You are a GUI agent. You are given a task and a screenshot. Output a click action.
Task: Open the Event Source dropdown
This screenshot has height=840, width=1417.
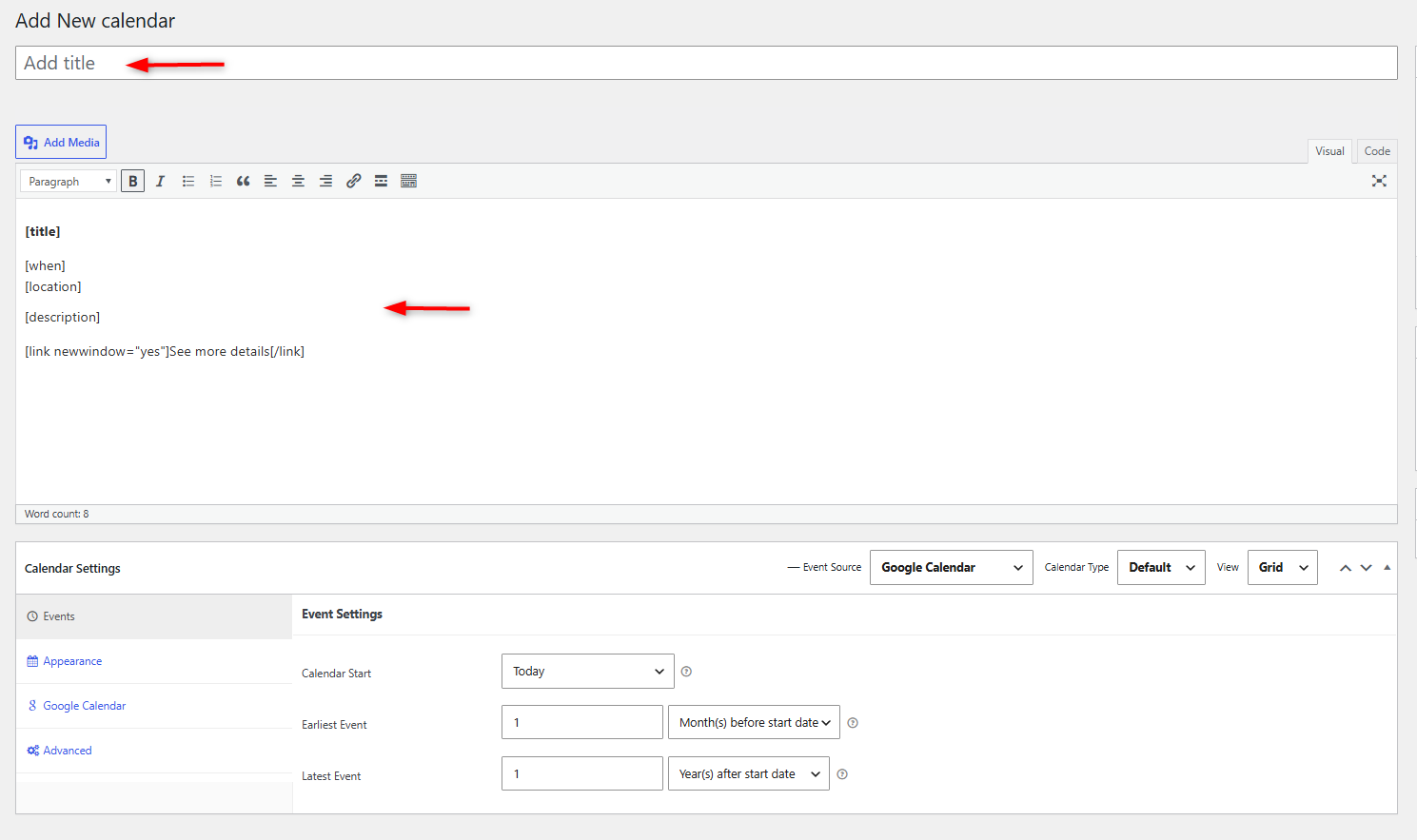coord(952,567)
